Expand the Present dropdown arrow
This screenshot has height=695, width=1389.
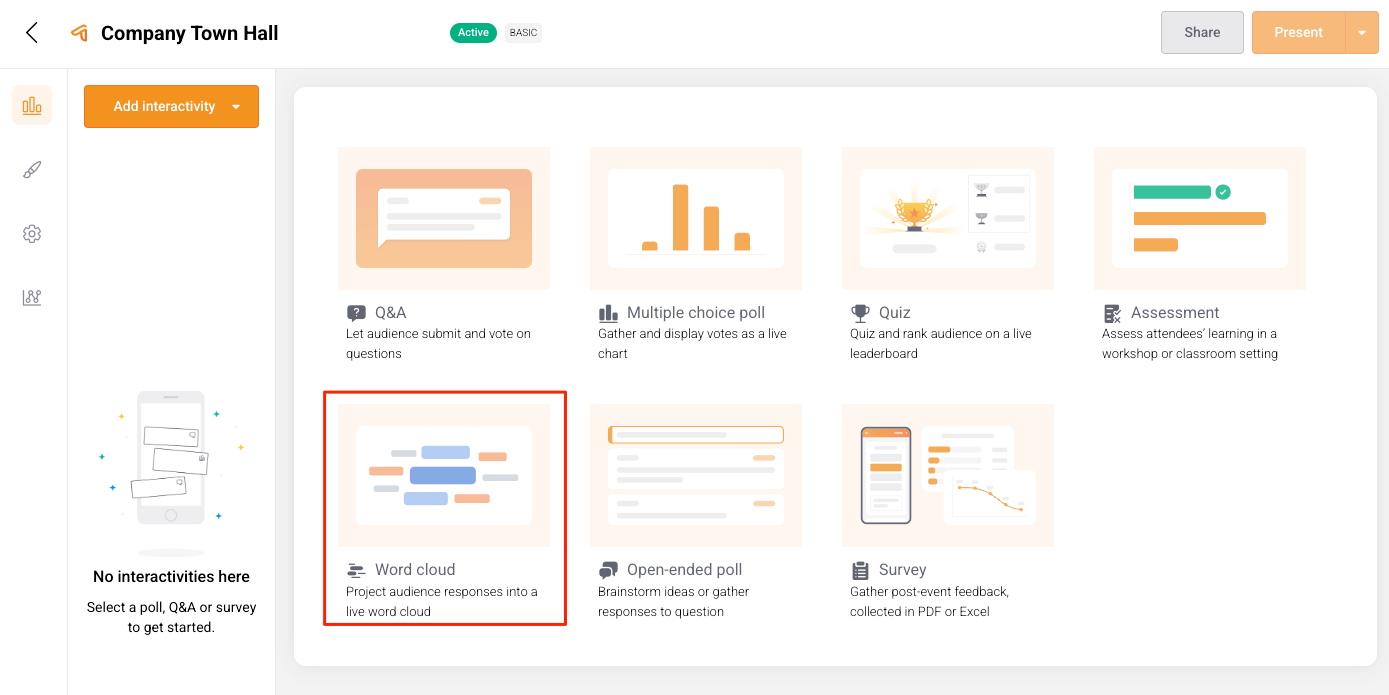click(x=1362, y=33)
